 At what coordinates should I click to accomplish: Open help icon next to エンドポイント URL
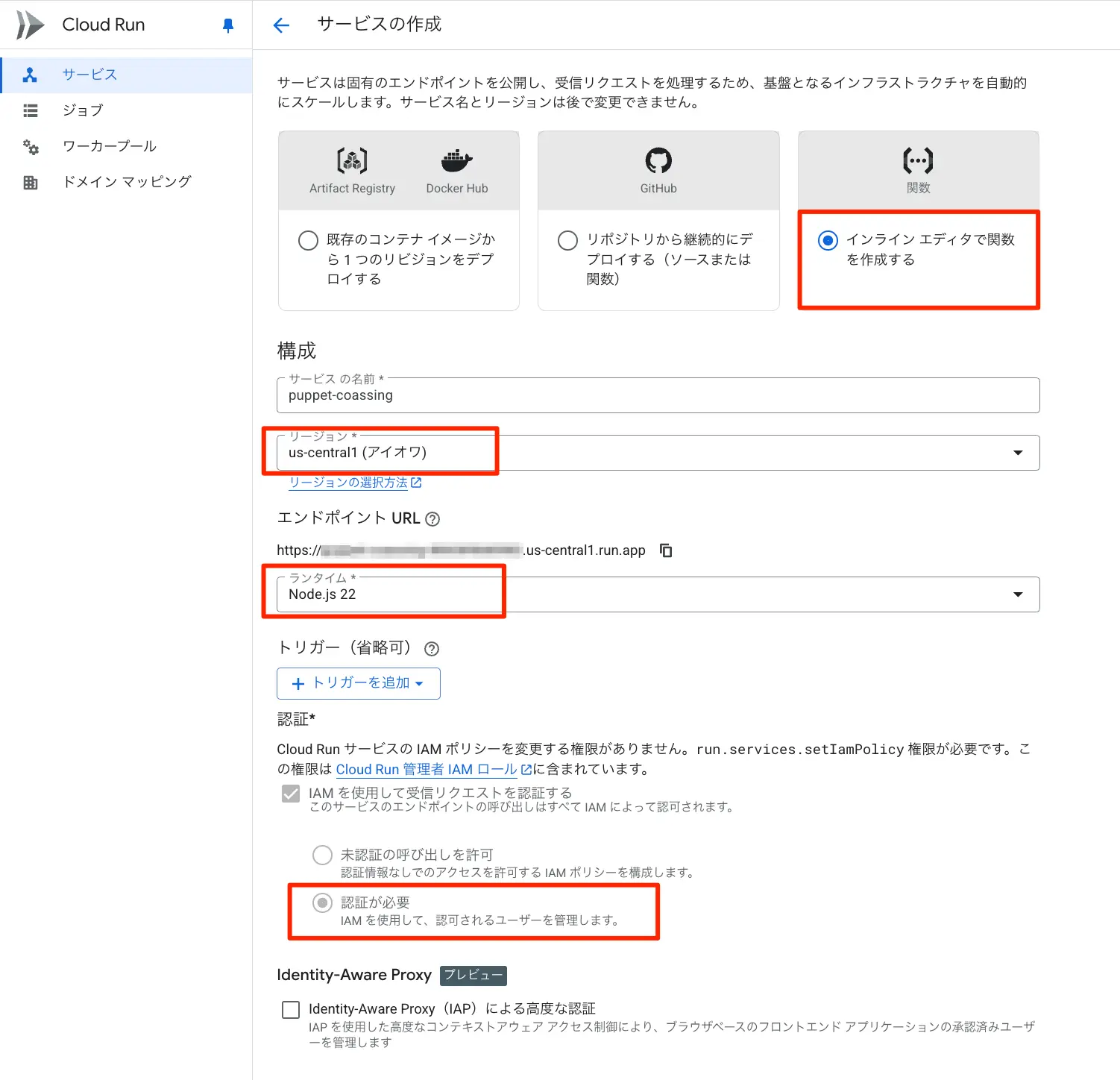point(432,519)
